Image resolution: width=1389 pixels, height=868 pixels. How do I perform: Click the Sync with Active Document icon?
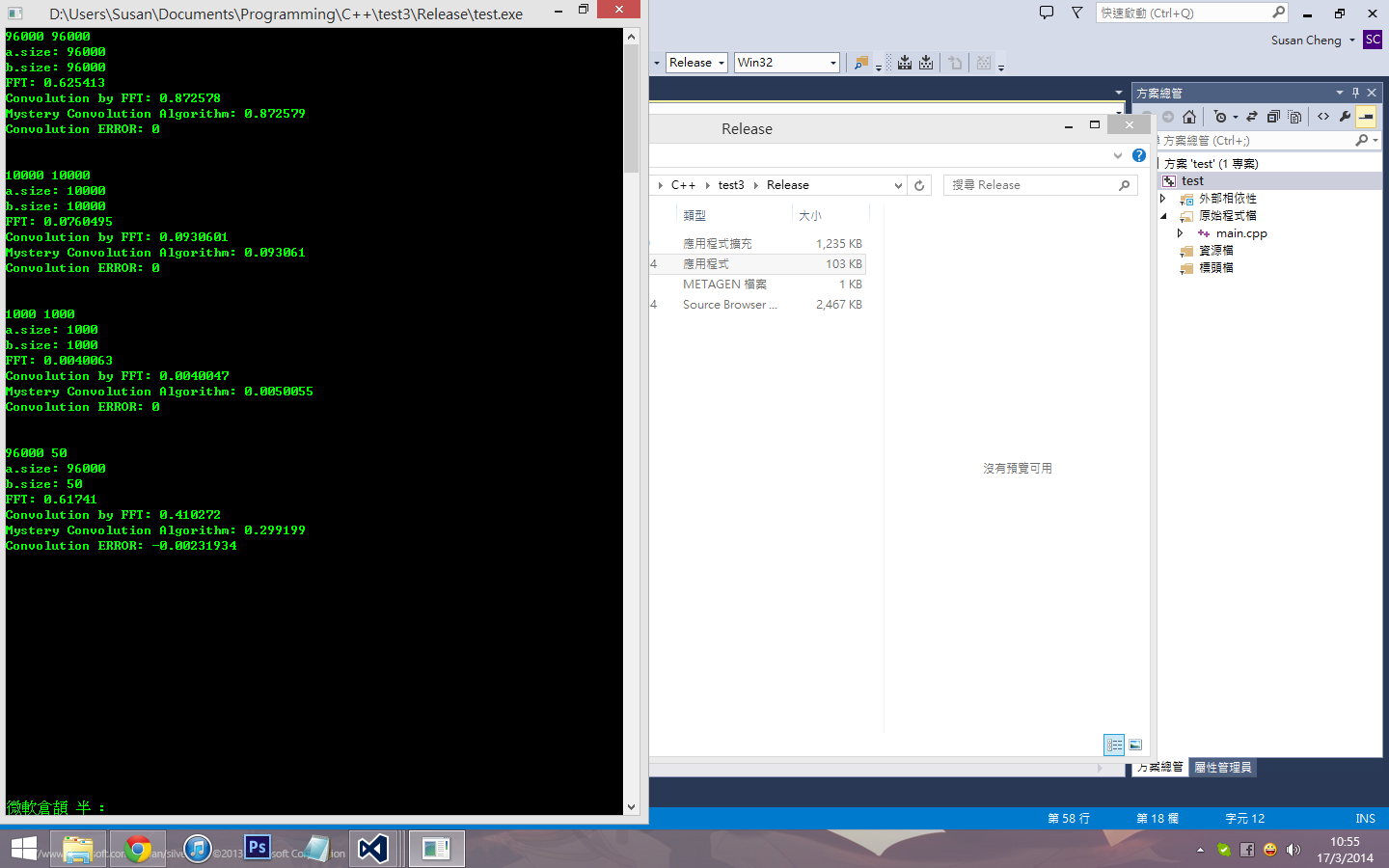coord(1252,117)
